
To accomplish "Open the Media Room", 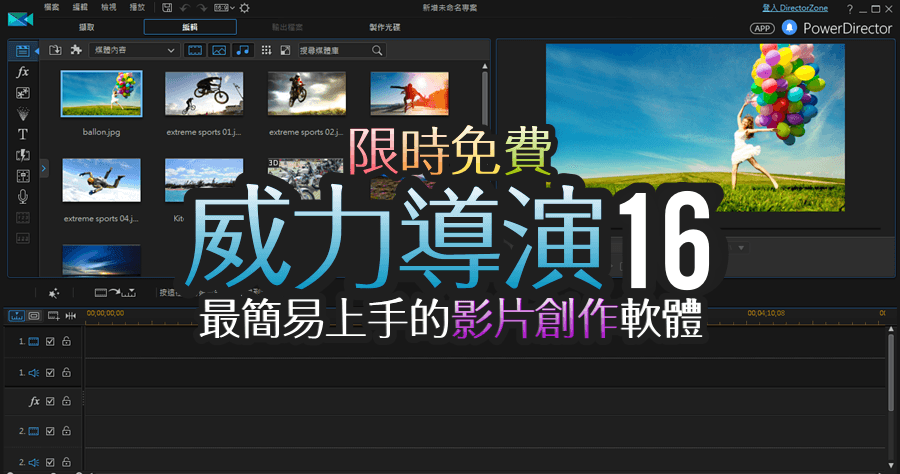I will click(22, 51).
